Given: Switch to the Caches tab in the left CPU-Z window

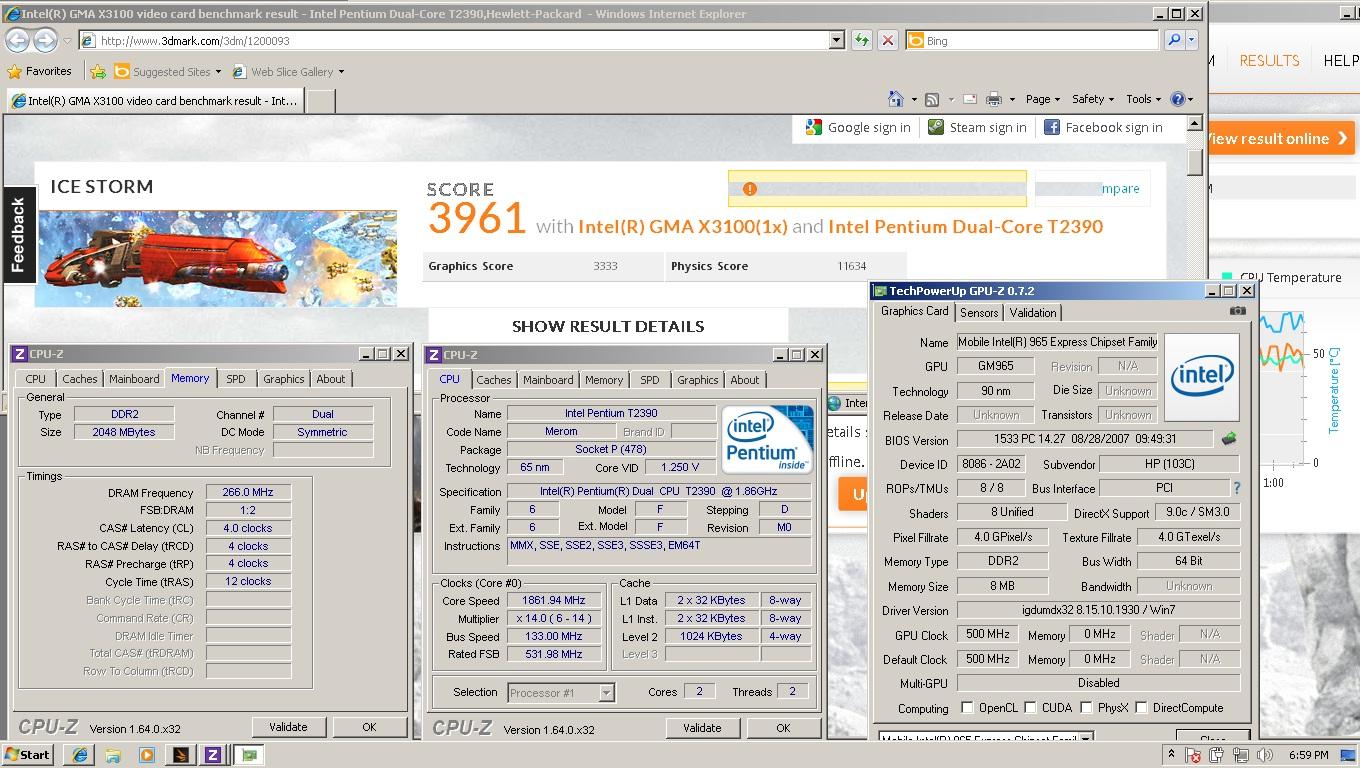Looking at the screenshot, I should 80,379.
